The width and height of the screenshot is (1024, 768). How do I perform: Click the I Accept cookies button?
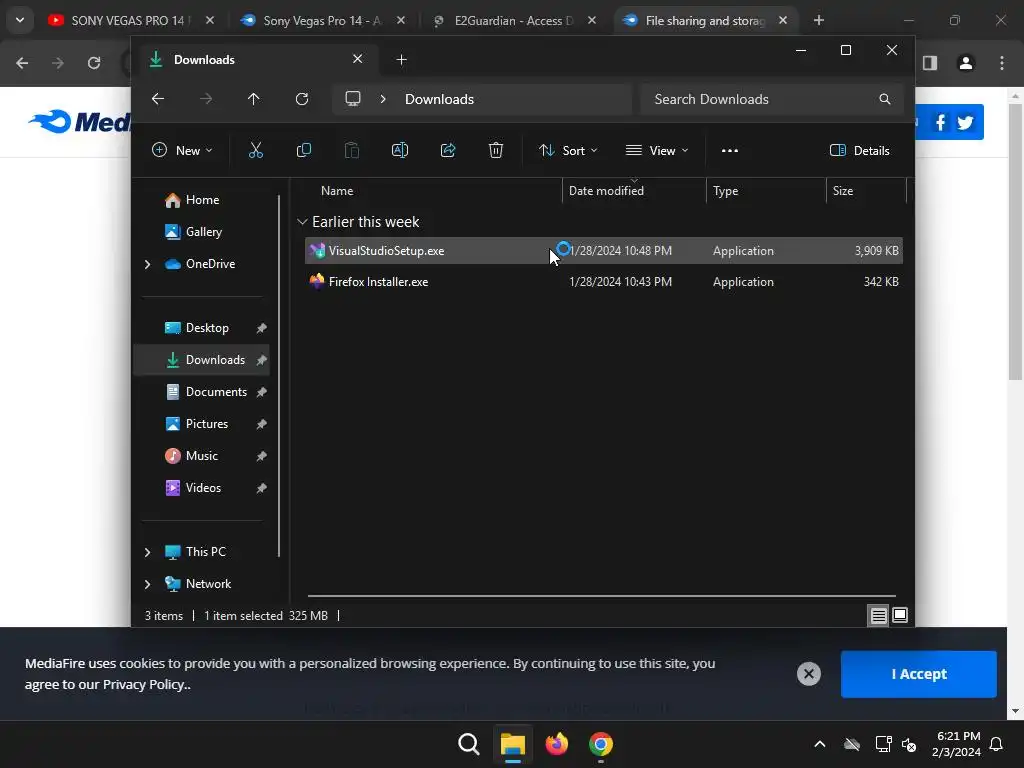pyautogui.click(x=918, y=674)
